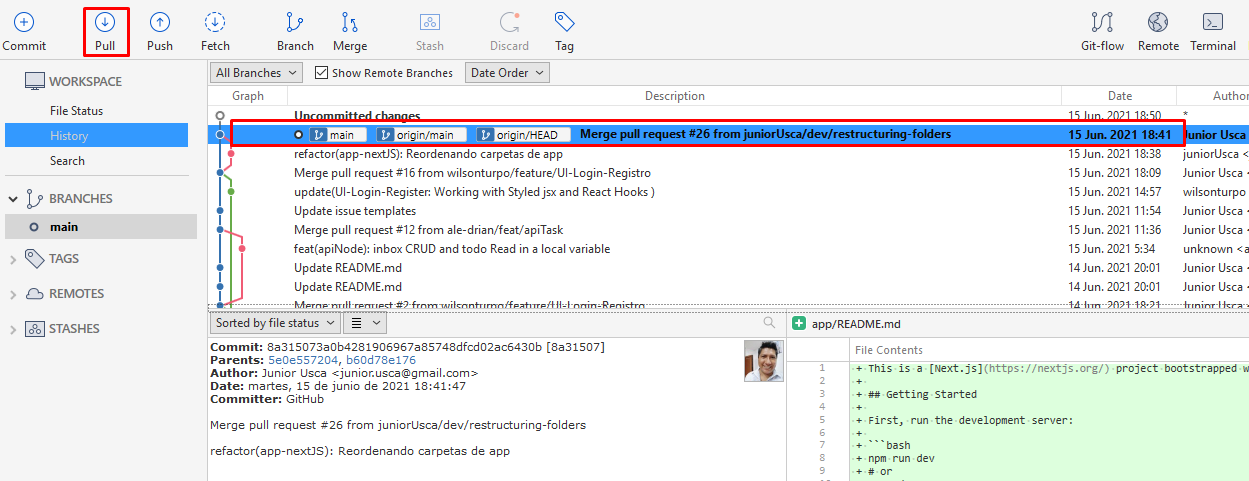Select the Uncommitted changes row
1249x481 pixels.
pyautogui.click(x=728, y=116)
